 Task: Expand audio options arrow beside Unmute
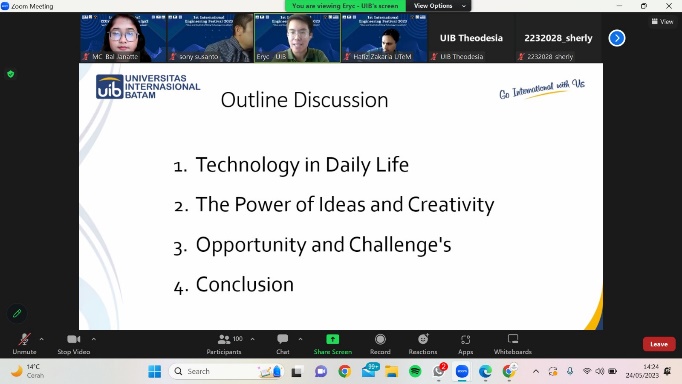[41, 339]
